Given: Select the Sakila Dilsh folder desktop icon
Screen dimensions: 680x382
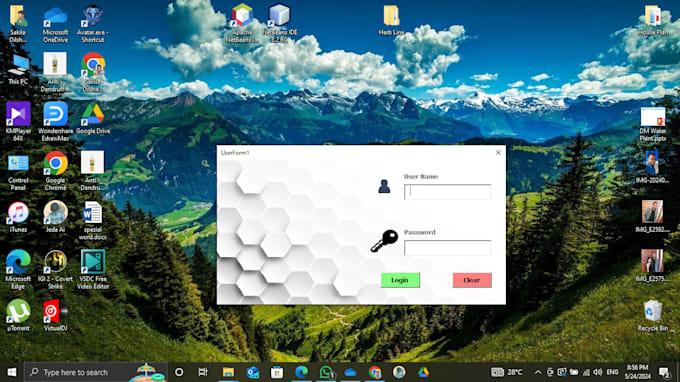Looking at the screenshot, I should pos(18,24).
